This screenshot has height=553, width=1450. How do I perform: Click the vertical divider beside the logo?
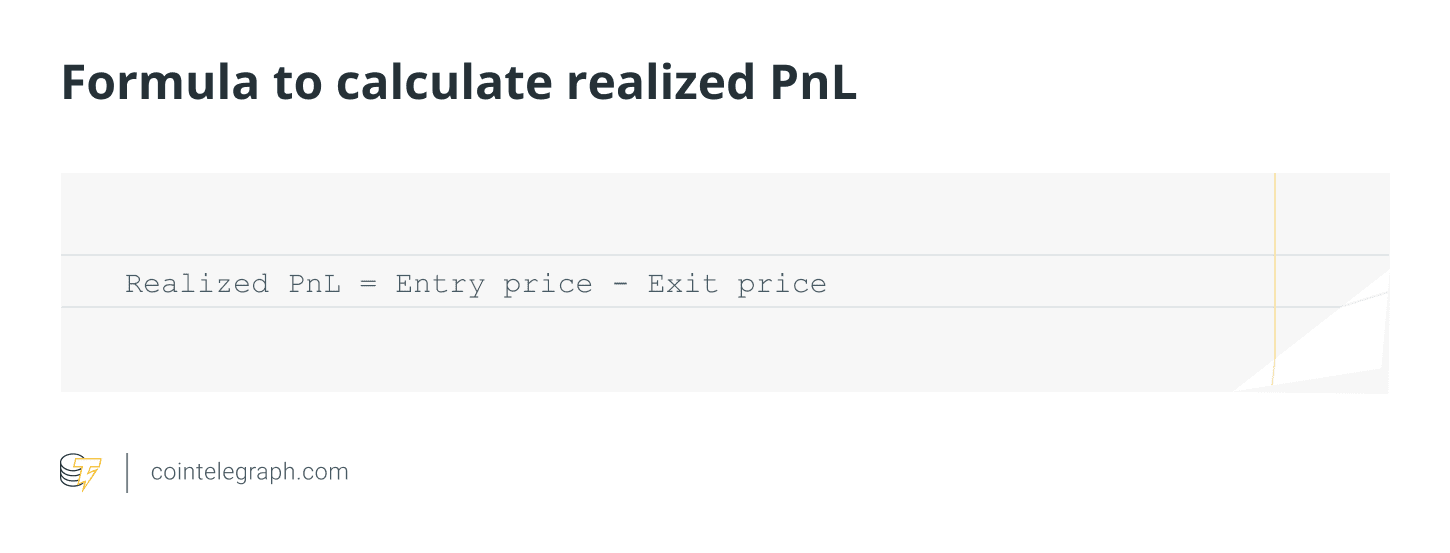point(127,472)
